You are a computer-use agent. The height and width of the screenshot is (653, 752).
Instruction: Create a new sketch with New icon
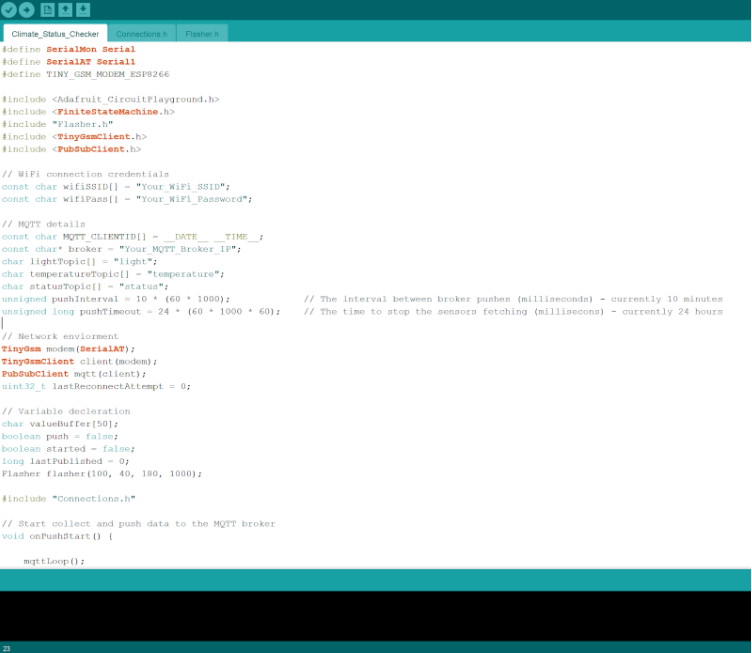(47, 10)
